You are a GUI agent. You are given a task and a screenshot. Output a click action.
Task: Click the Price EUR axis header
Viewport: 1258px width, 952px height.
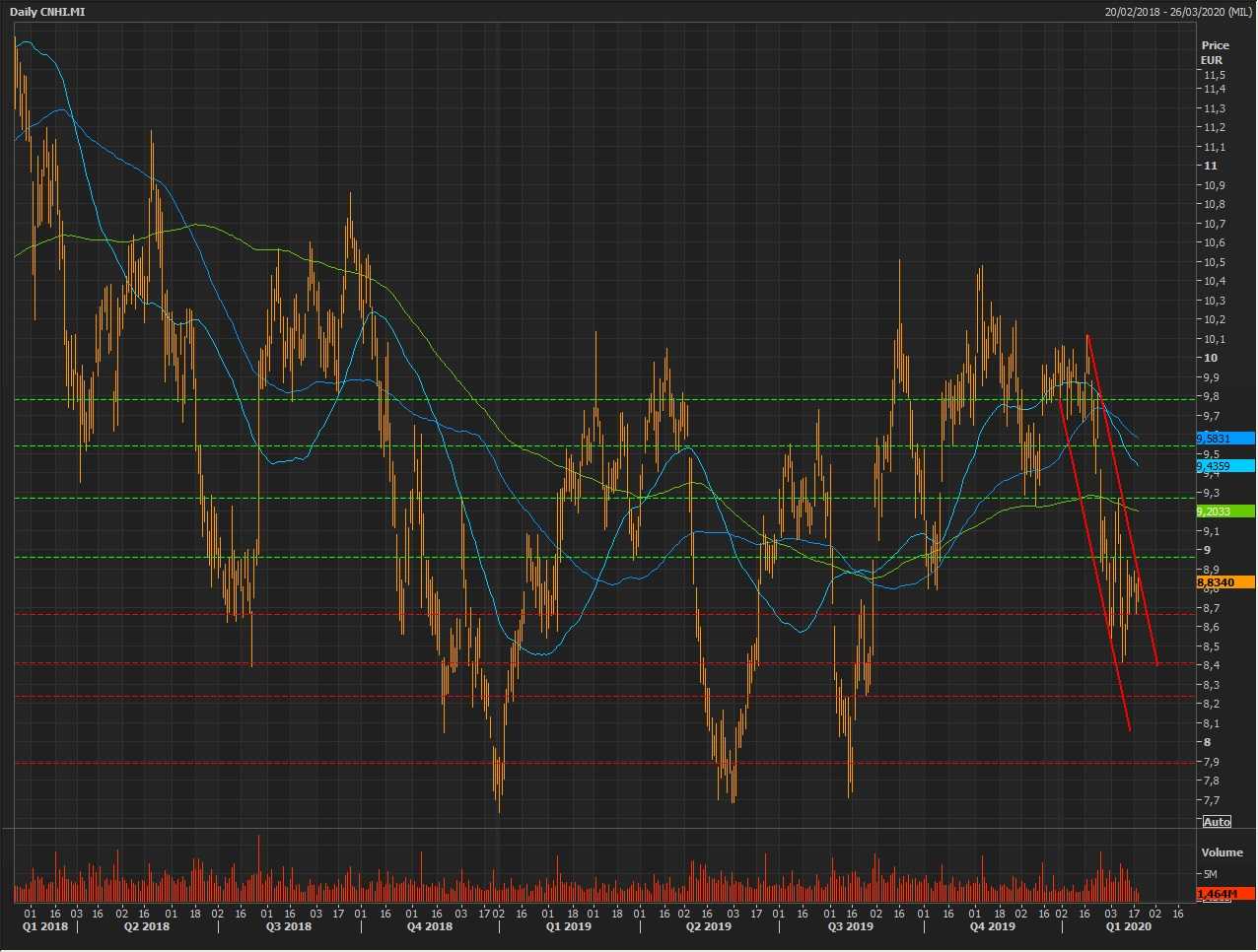pos(1215,52)
